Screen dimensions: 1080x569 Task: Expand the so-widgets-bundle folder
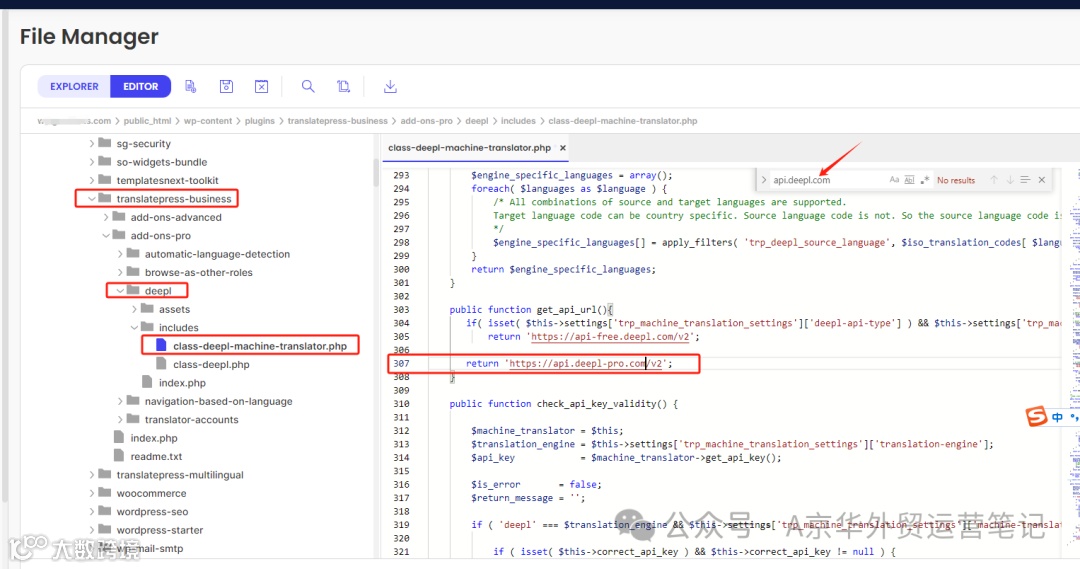pos(92,162)
